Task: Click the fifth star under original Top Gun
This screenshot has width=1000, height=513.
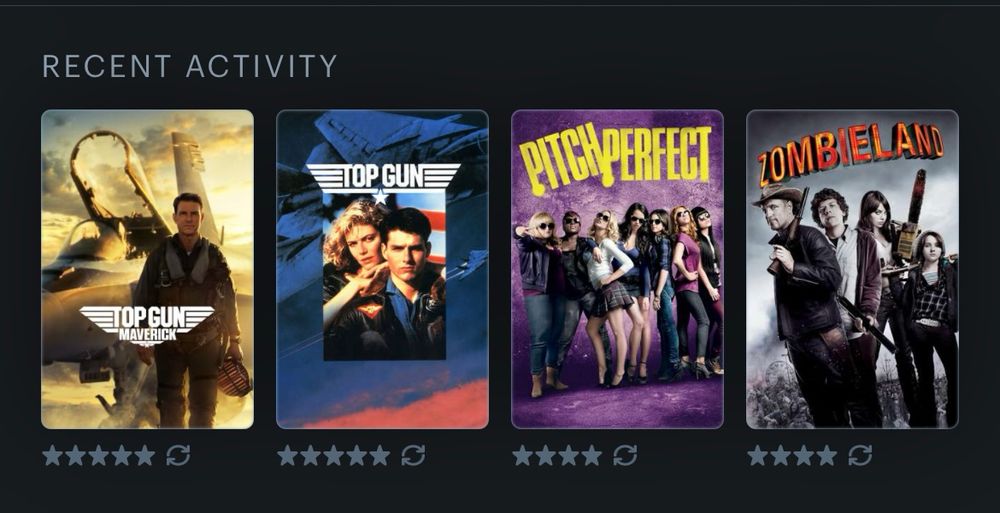Action: tap(380, 456)
